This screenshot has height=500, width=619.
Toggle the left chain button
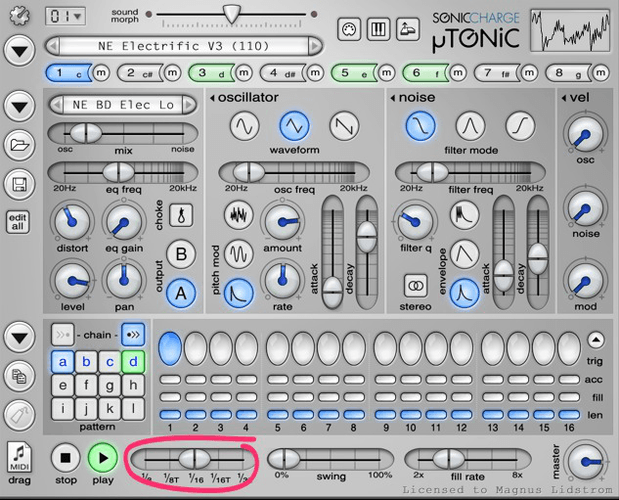click(x=63, y=335)
